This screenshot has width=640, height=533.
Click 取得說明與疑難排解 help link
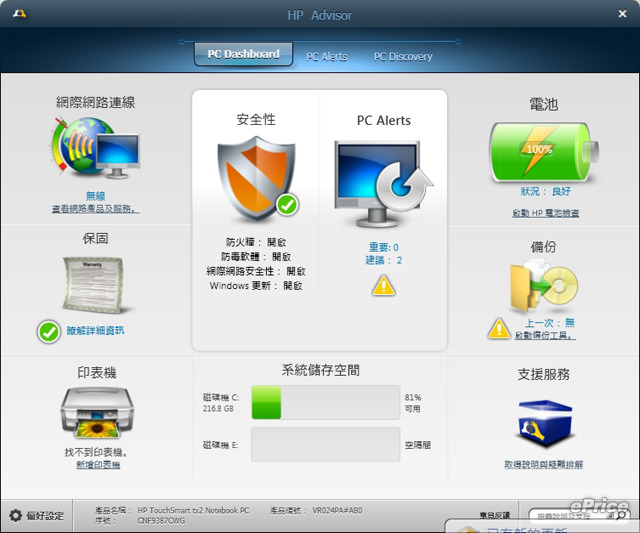544,464
